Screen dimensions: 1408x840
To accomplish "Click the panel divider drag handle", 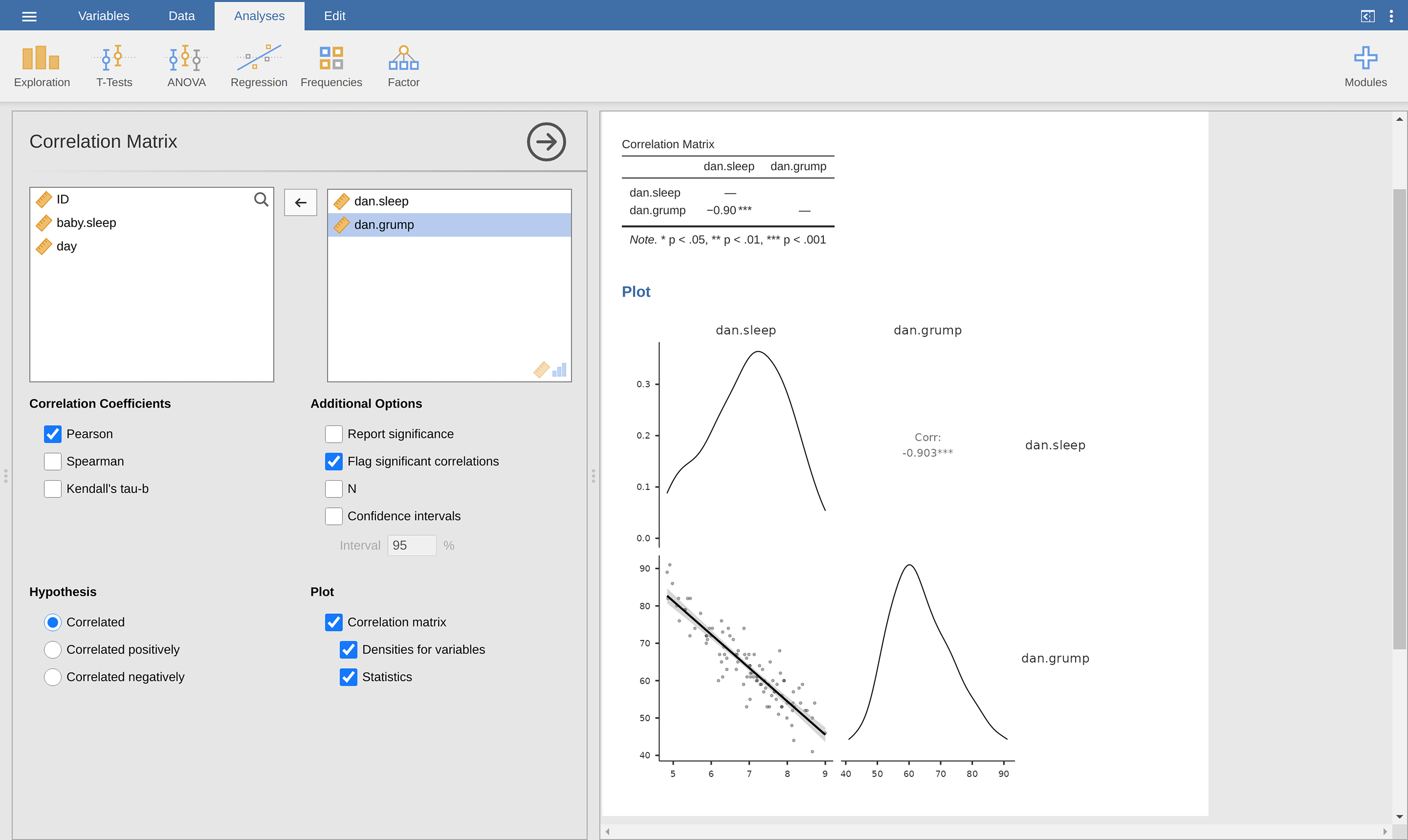I will coord(593,476).
